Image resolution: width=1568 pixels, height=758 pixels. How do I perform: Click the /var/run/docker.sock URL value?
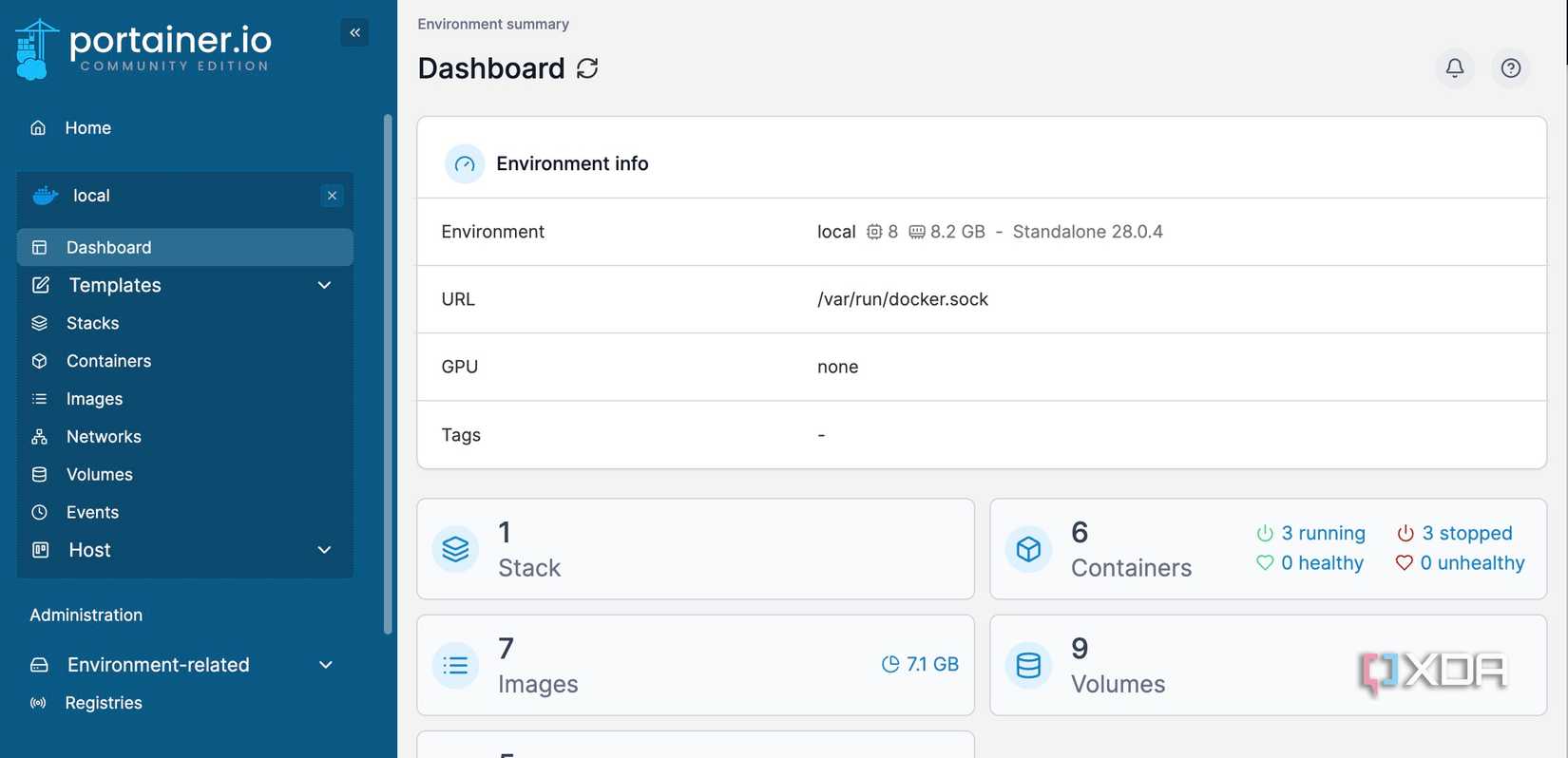coord(903,299)
